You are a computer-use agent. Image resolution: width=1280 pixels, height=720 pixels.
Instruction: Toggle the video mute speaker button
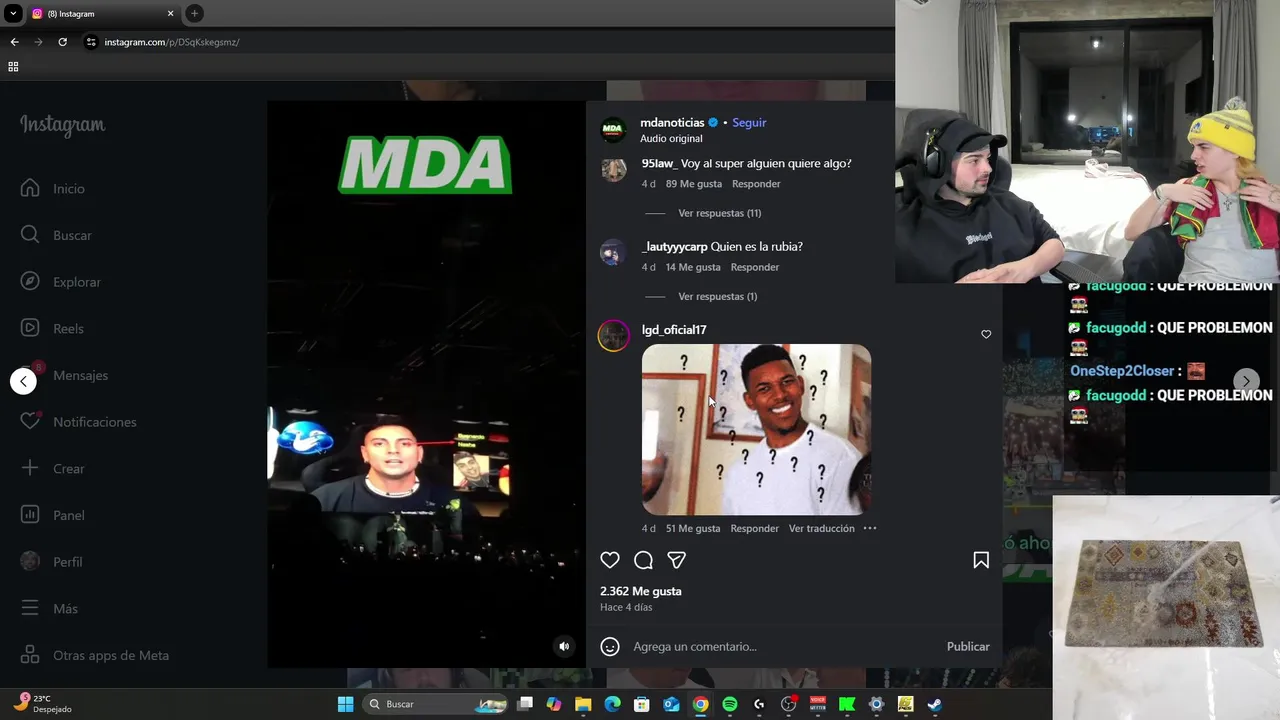(564, 646)
